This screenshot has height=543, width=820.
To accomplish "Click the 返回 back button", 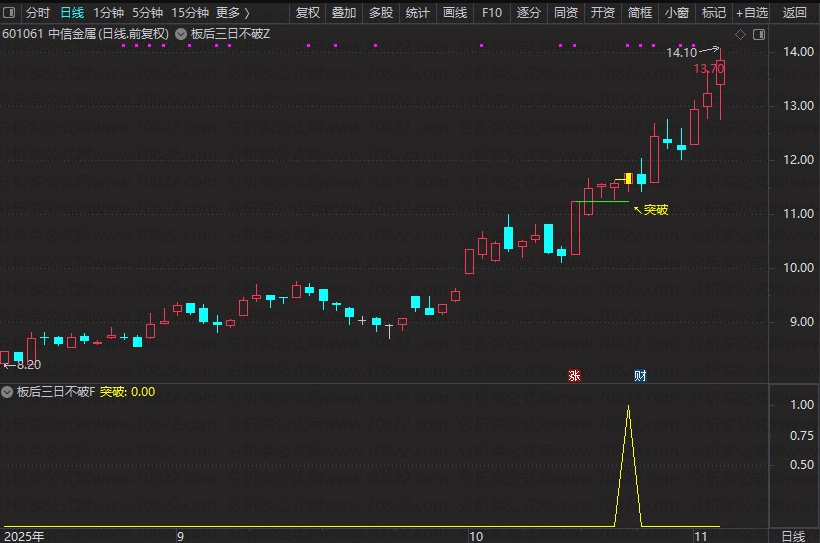I will click(795, 13).
